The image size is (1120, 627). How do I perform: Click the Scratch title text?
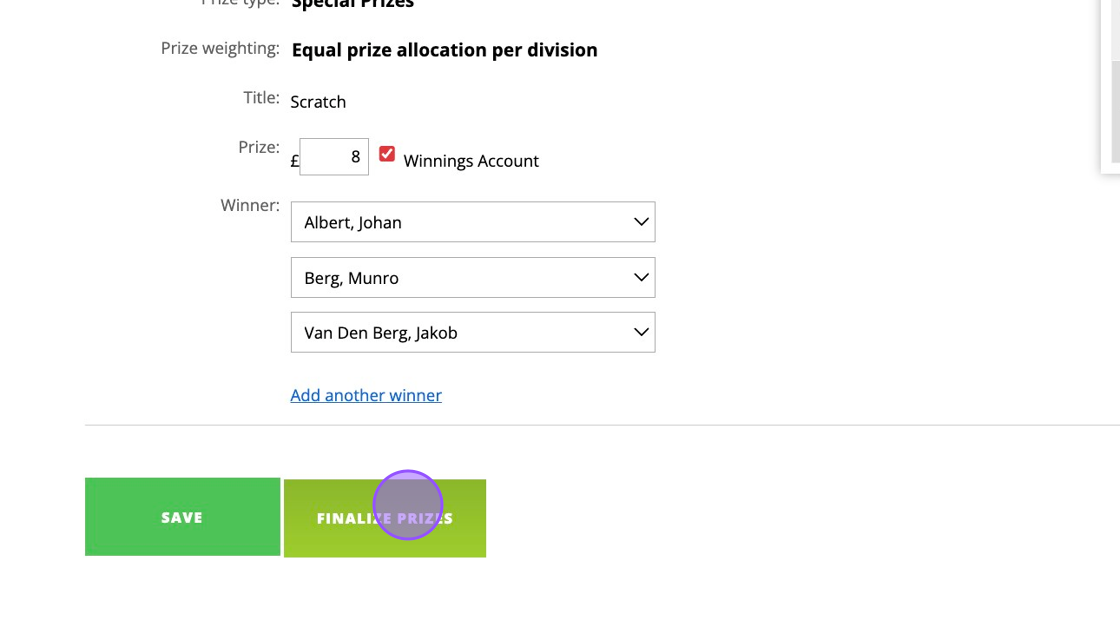[318, 102]
